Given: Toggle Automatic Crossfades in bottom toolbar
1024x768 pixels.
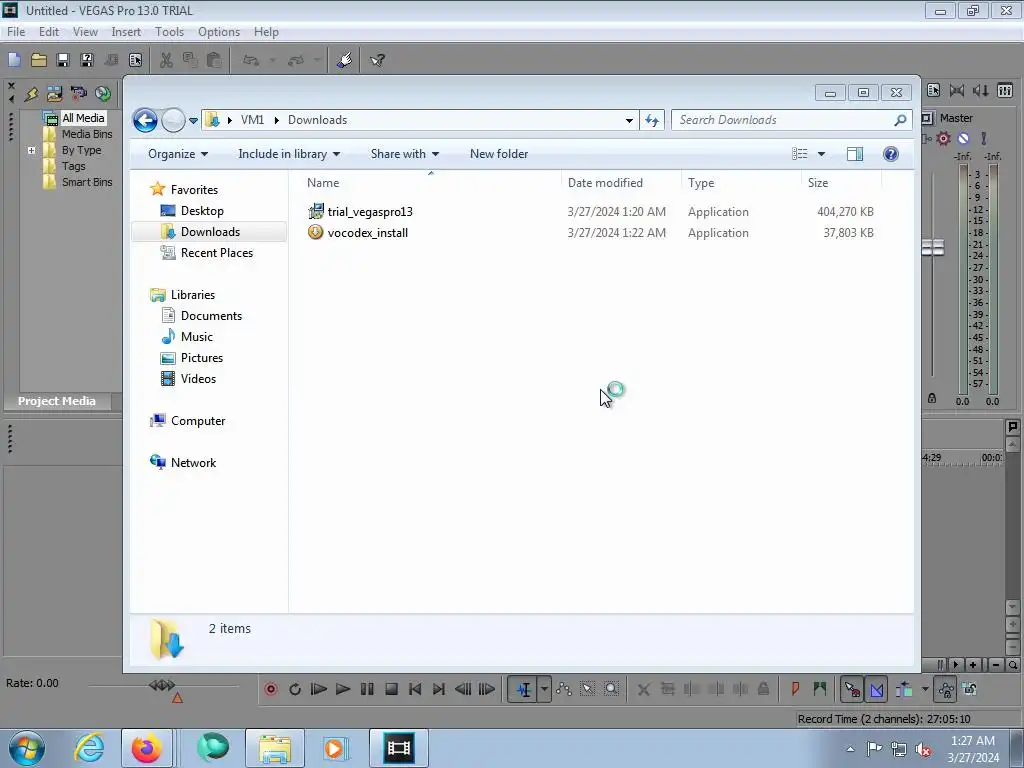Looking at the screenshot, I should 876,689.
